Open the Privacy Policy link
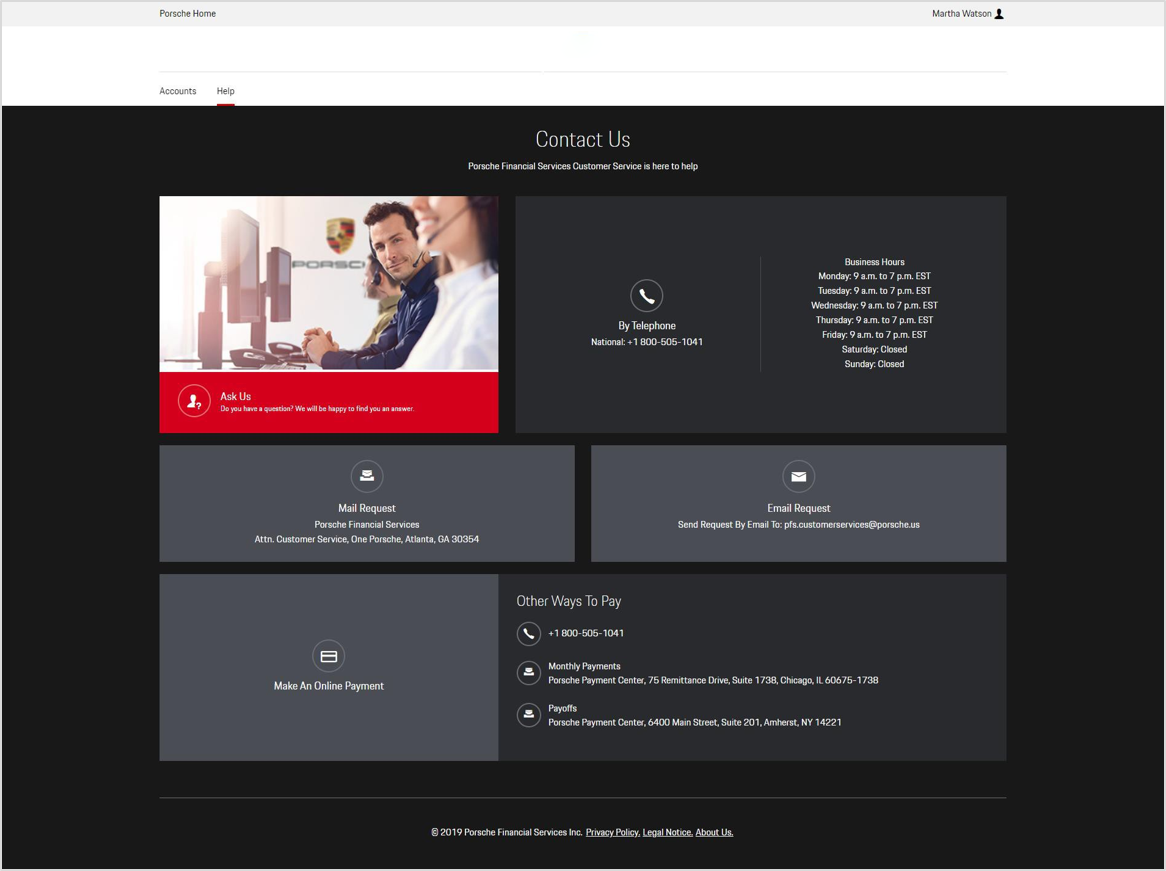Screen dimensions: 1166x871 pyautogui.click(x=612, y=832)
